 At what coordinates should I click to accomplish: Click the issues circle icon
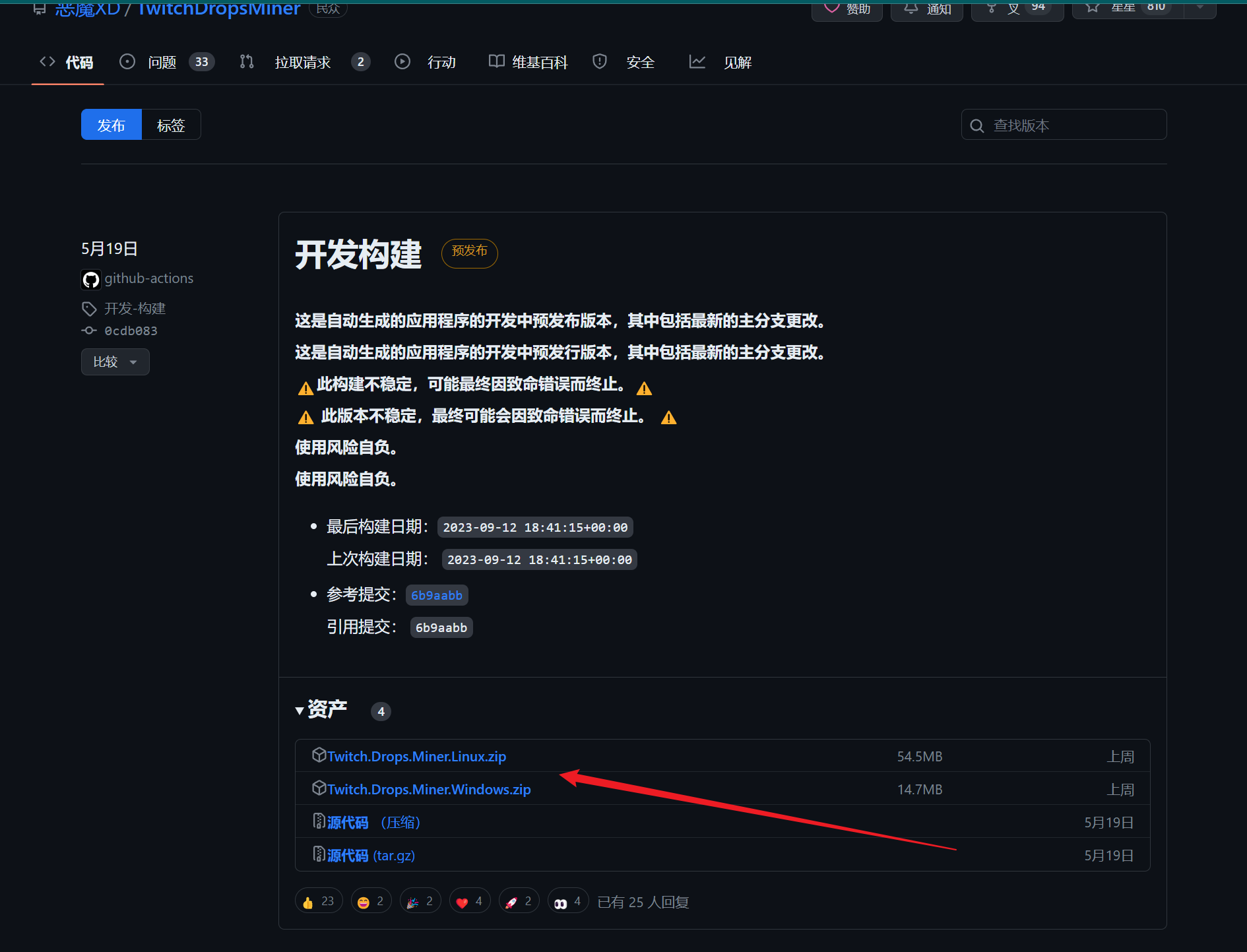click(x=127, y=62)
